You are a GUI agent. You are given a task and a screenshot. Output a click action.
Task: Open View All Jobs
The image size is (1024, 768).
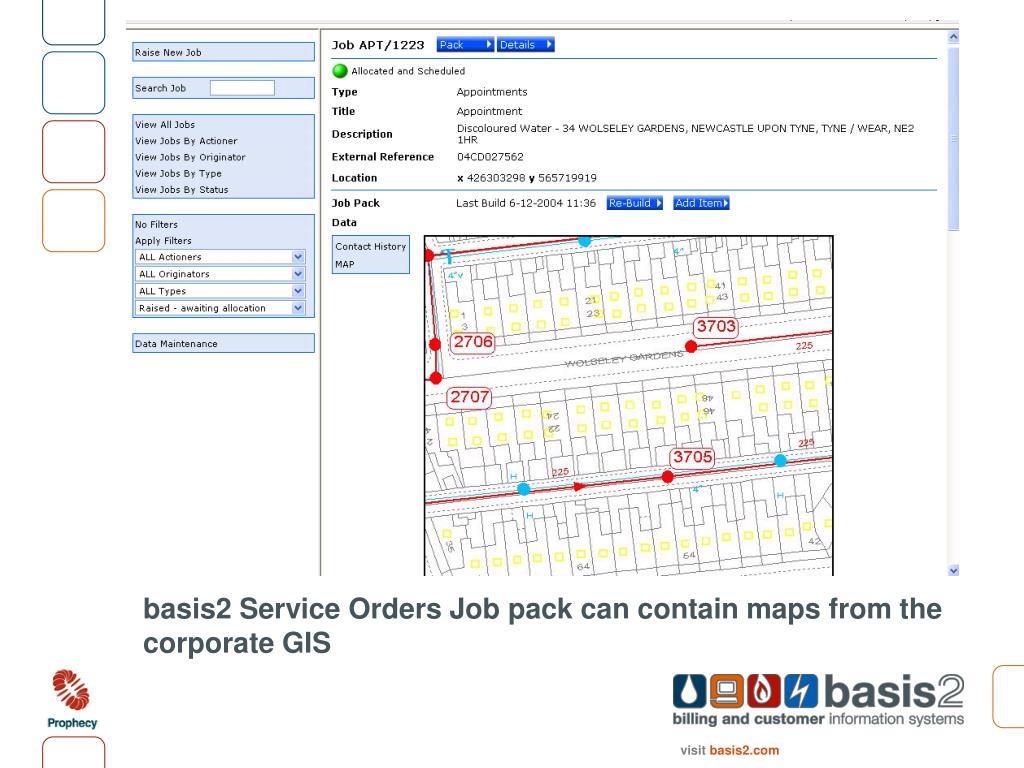pos(165,124)
